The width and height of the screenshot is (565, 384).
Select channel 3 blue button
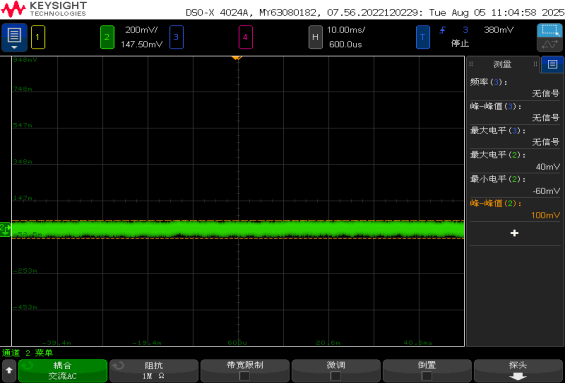pyautogui.click(x=176, y=37)
